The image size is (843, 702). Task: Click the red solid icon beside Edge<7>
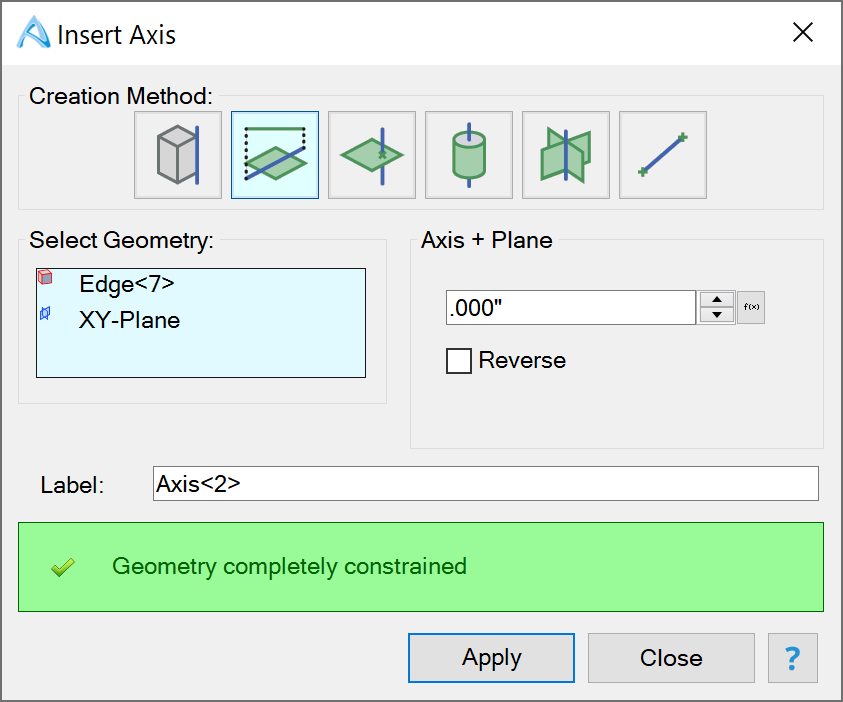[45, 277]
